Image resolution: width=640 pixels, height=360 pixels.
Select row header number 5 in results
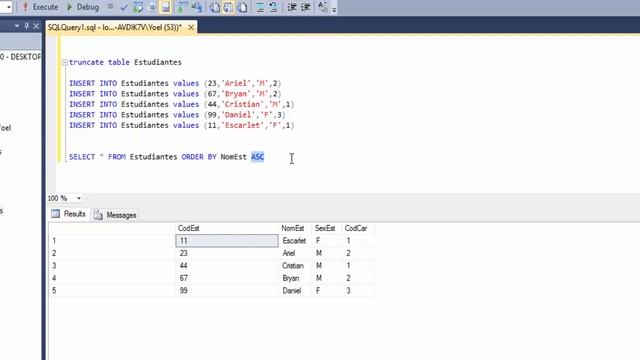coord(112,291)
